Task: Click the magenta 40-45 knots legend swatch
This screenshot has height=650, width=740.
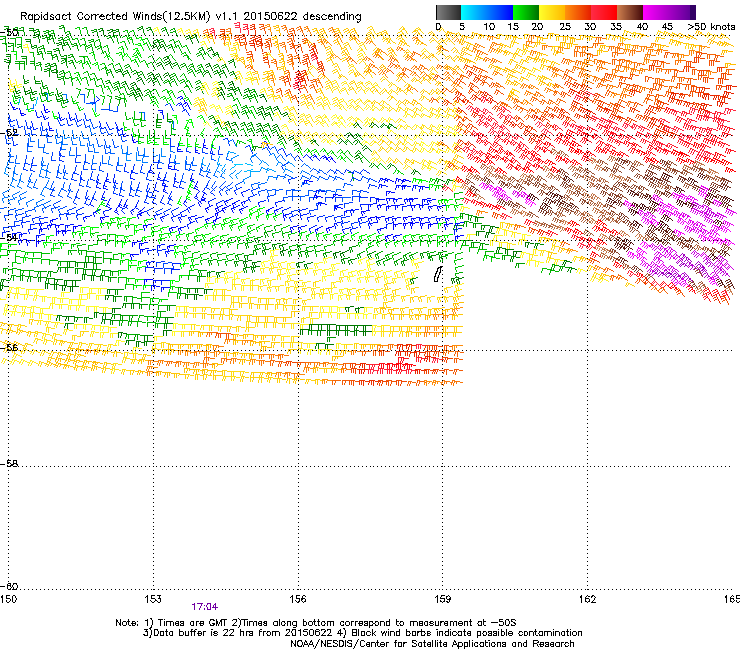Action: (656, 12)
